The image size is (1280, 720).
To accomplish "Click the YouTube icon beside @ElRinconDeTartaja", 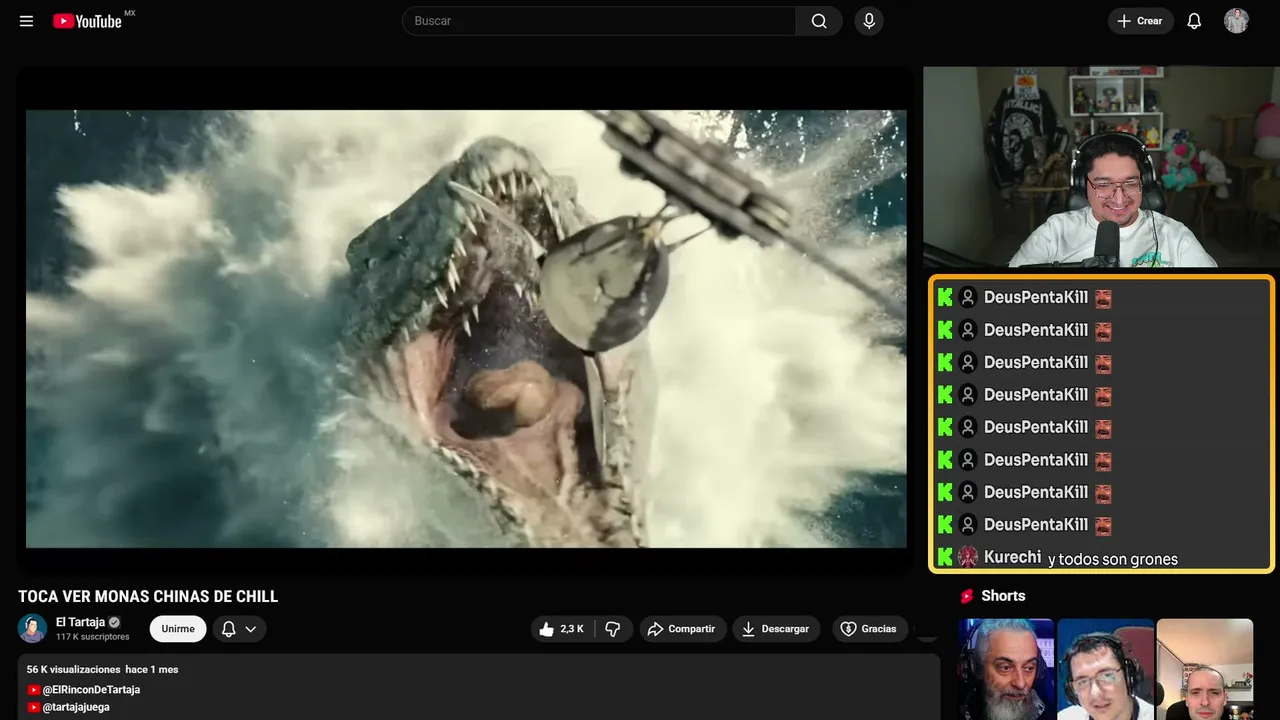I will 34,690.
